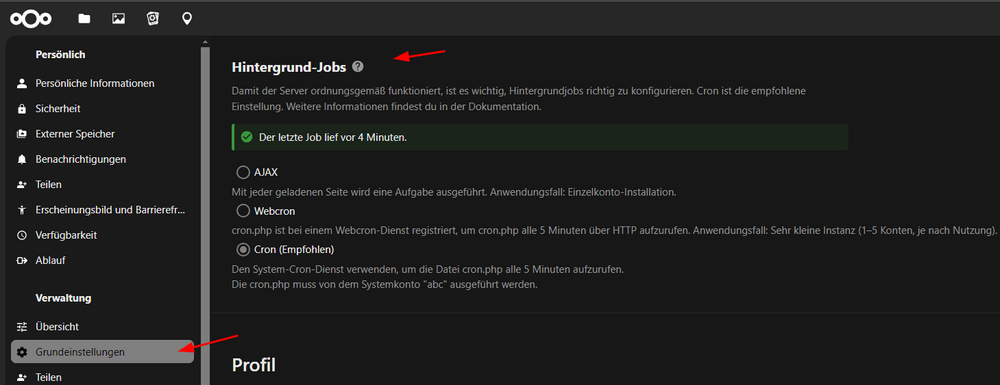The width and height of the screenshot is (1000, 385).
Task: Select the Webcron radio button
Action: [243, 210]
